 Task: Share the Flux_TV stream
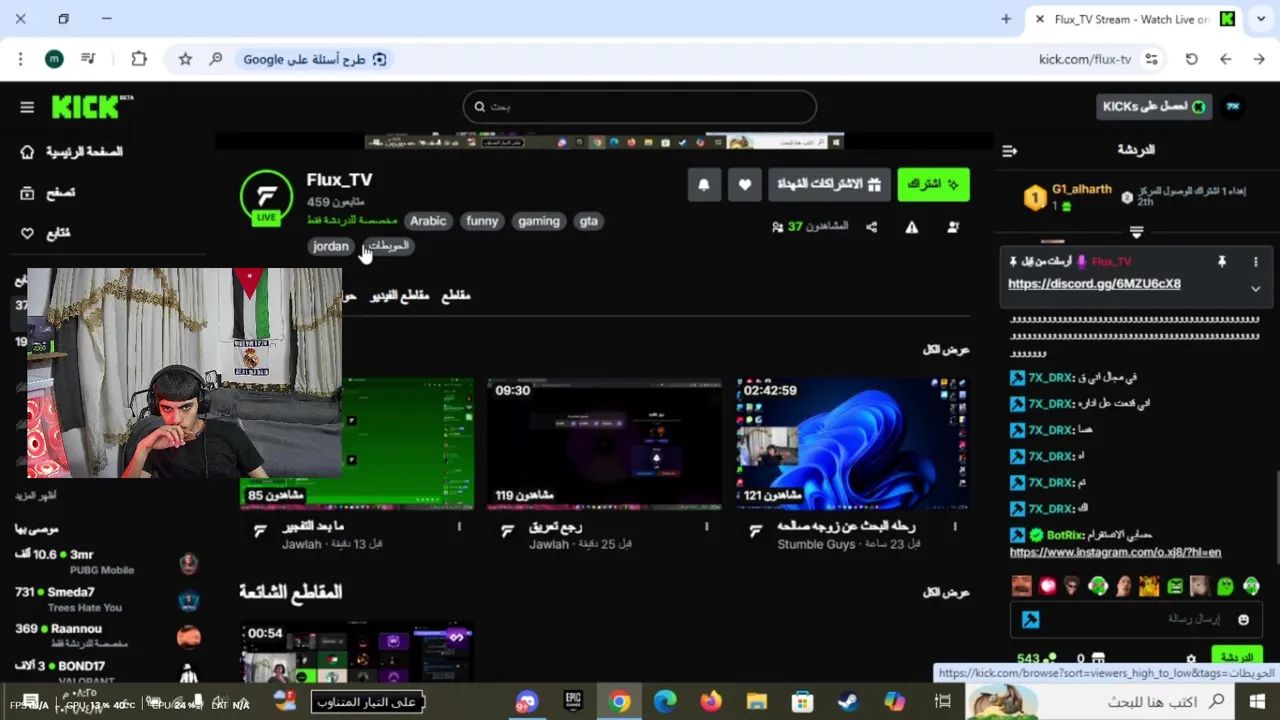coord(871,227)
